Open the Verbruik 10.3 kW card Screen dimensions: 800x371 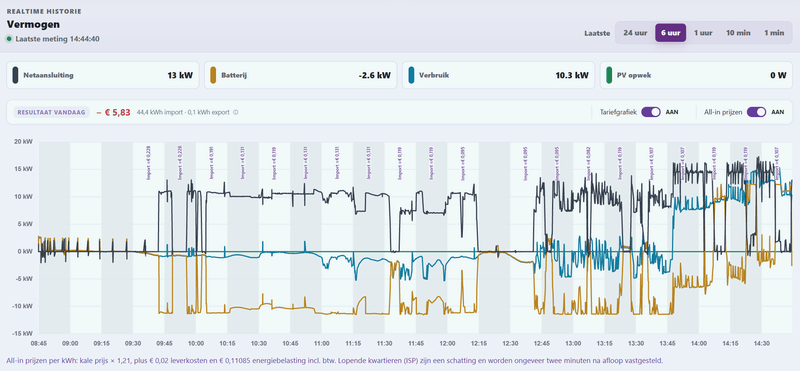point(498,75)
